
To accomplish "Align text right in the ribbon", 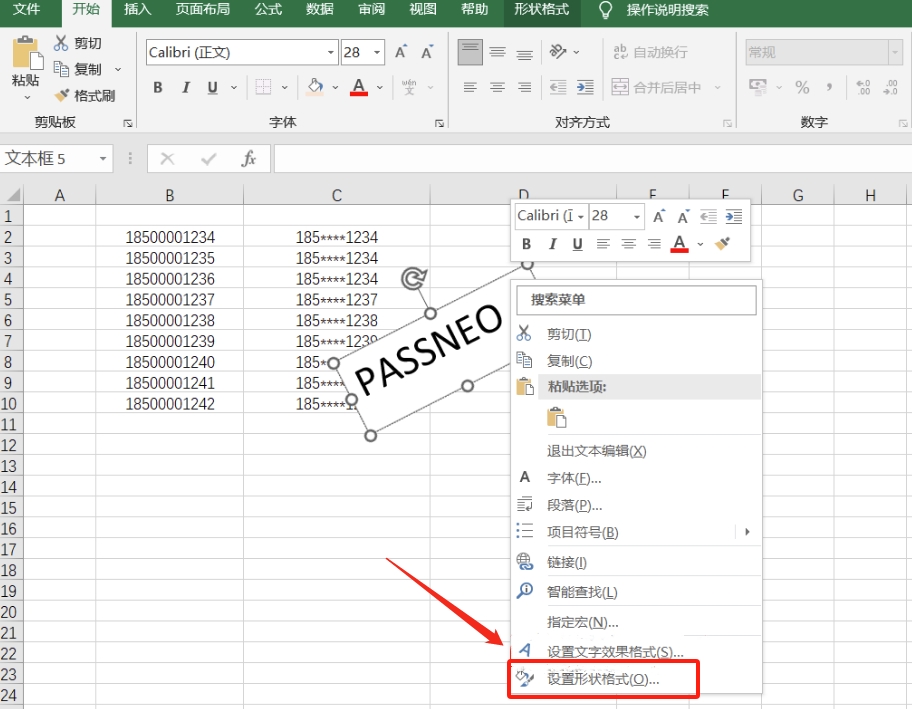I will coord(524,87).
